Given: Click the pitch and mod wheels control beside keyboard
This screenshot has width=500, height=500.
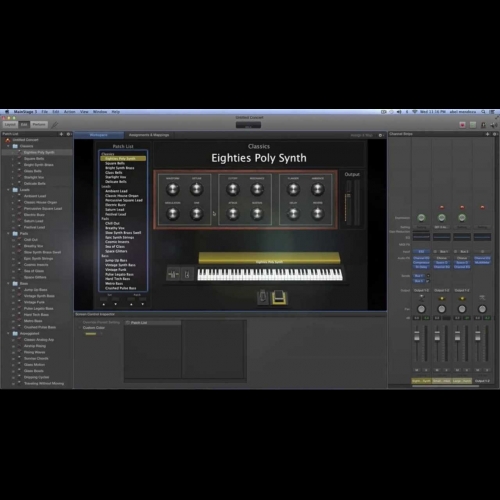Looking at the screenshot, I should (173, 274).
